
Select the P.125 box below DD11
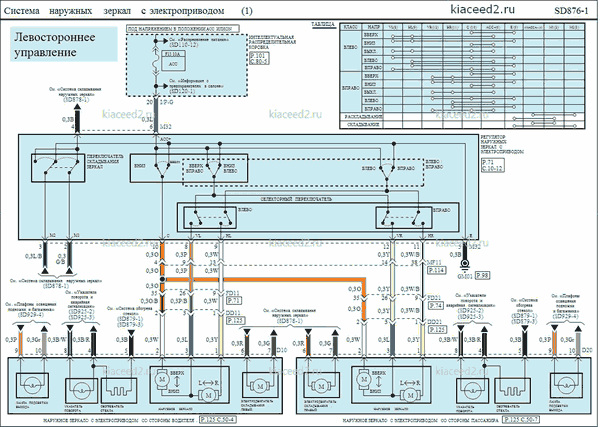[236, 320]
